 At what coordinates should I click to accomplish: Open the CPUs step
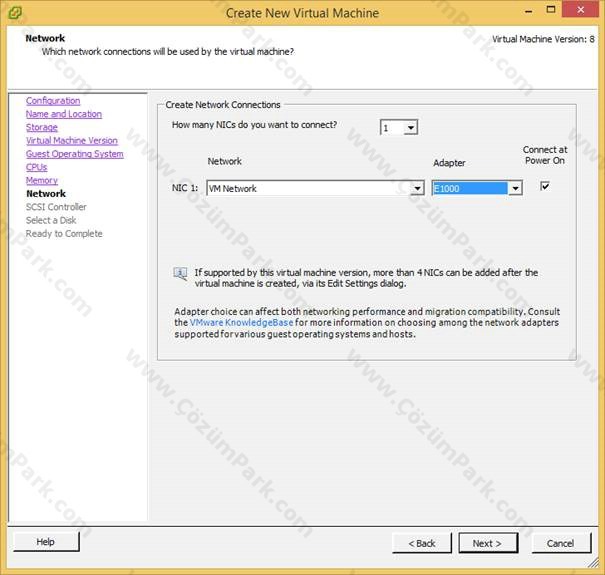coord(37,167)
